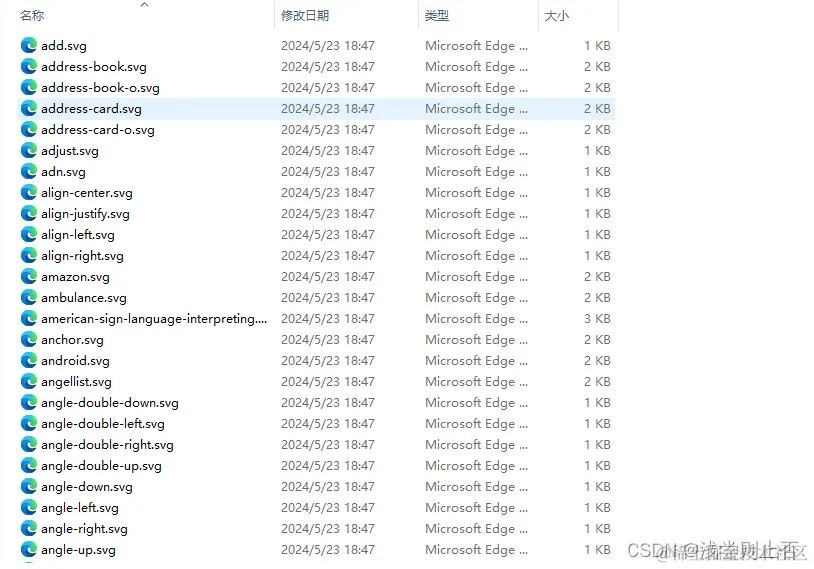Screen dimensions: 814x569
Task: Select file name angle-double-left.svg
Action: [103, 424]
